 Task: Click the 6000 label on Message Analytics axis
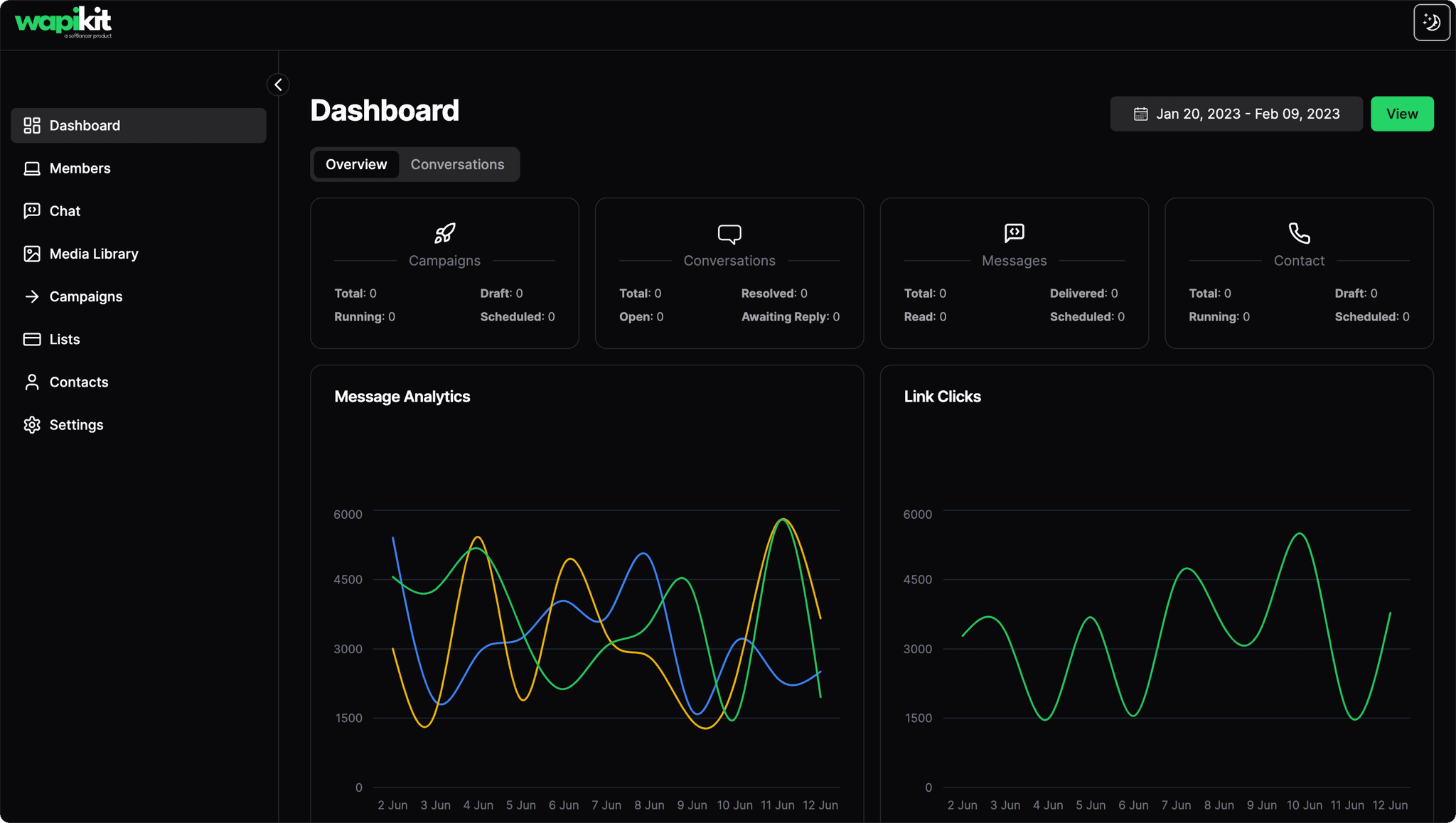[348, 515]
